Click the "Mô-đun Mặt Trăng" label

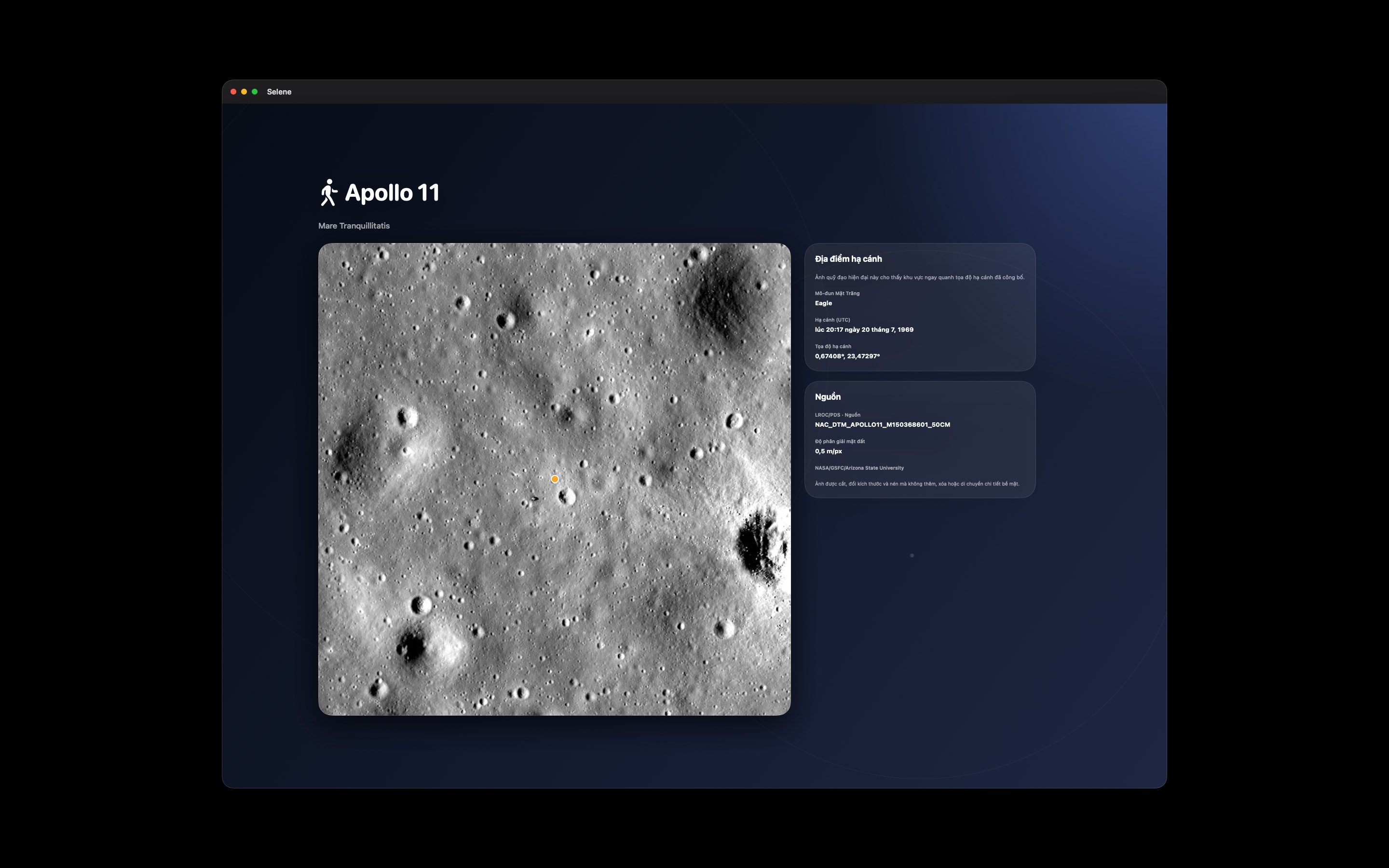(x=837, y=293)
